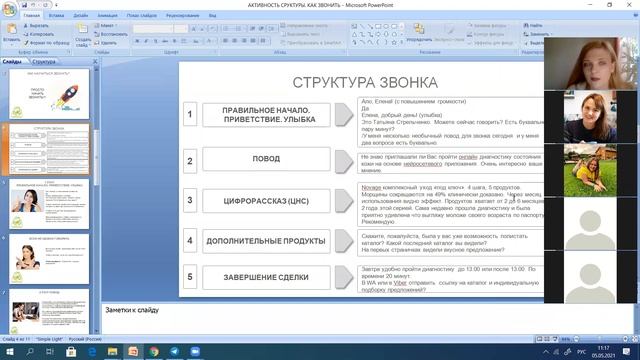Select the rectangle shape in shapes gallery
This screenshot has height=360, width=640.
[x=378, y=27]
